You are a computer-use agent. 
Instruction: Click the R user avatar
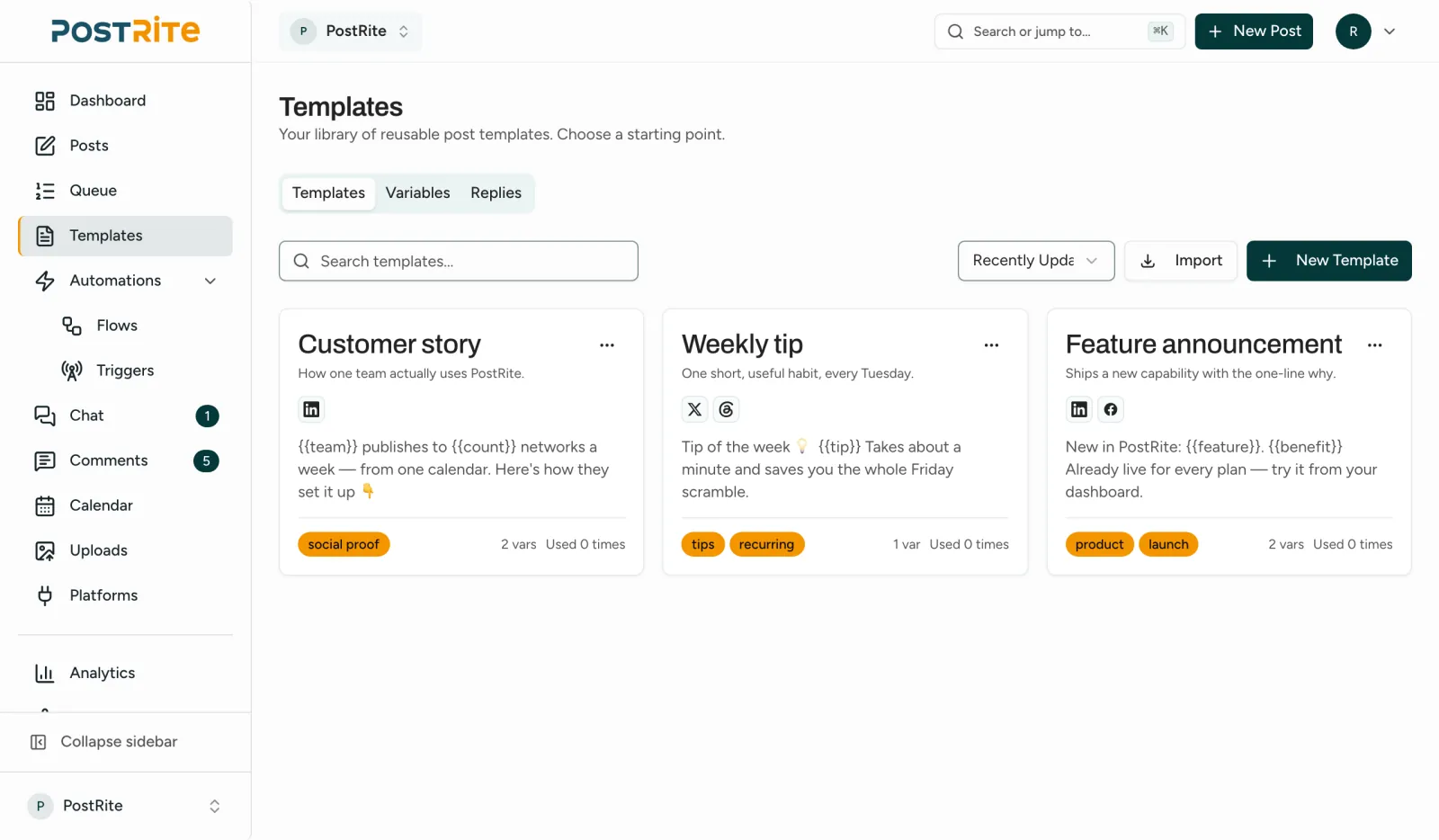pos(1354,31)
